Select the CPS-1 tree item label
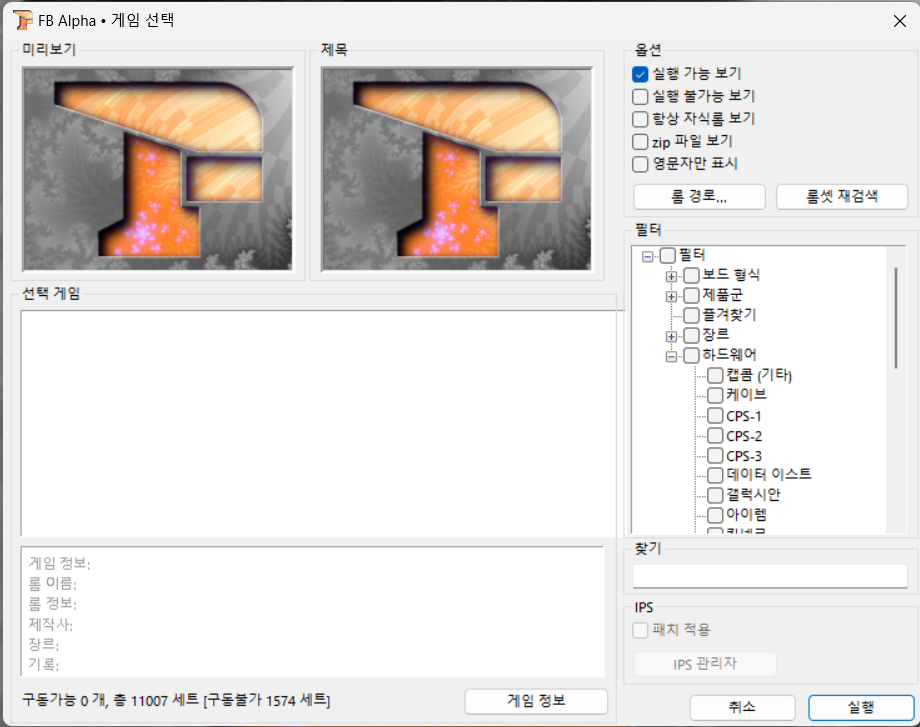 tap(744, 416)
